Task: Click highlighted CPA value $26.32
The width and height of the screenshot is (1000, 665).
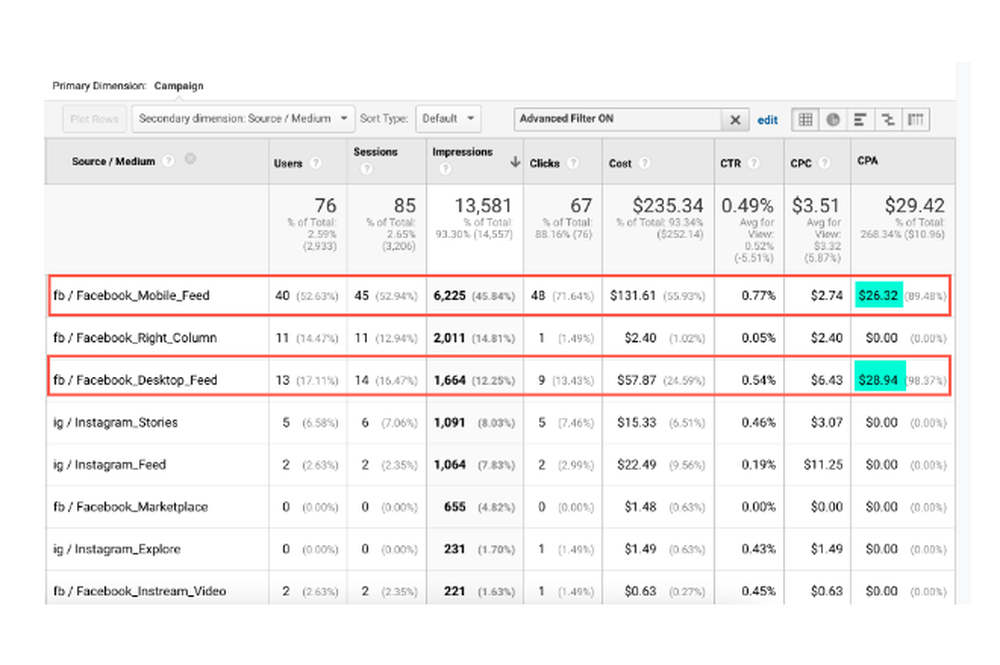Action: tap(878, 295)
